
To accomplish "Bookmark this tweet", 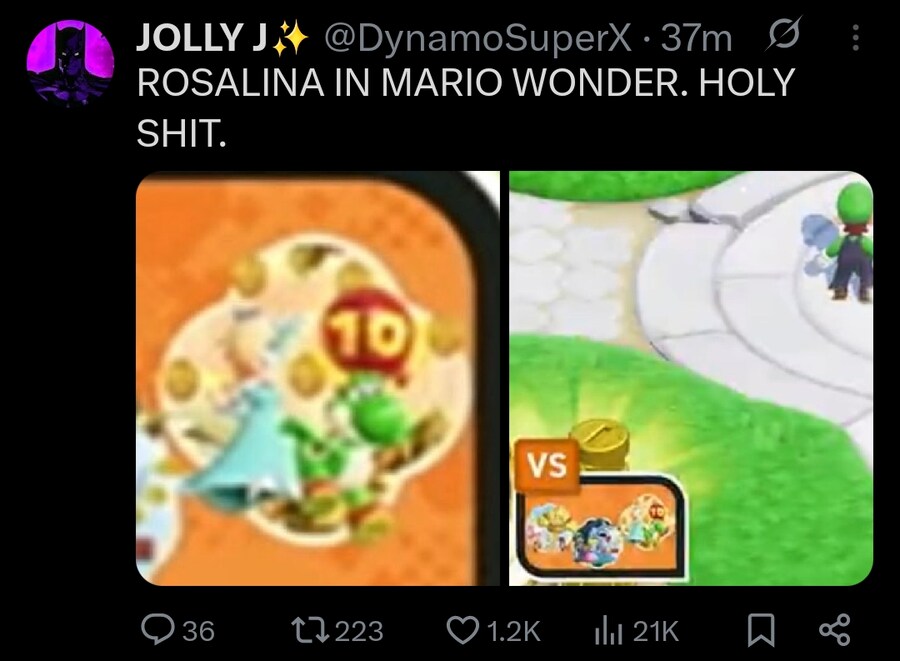I will point(761,630).
